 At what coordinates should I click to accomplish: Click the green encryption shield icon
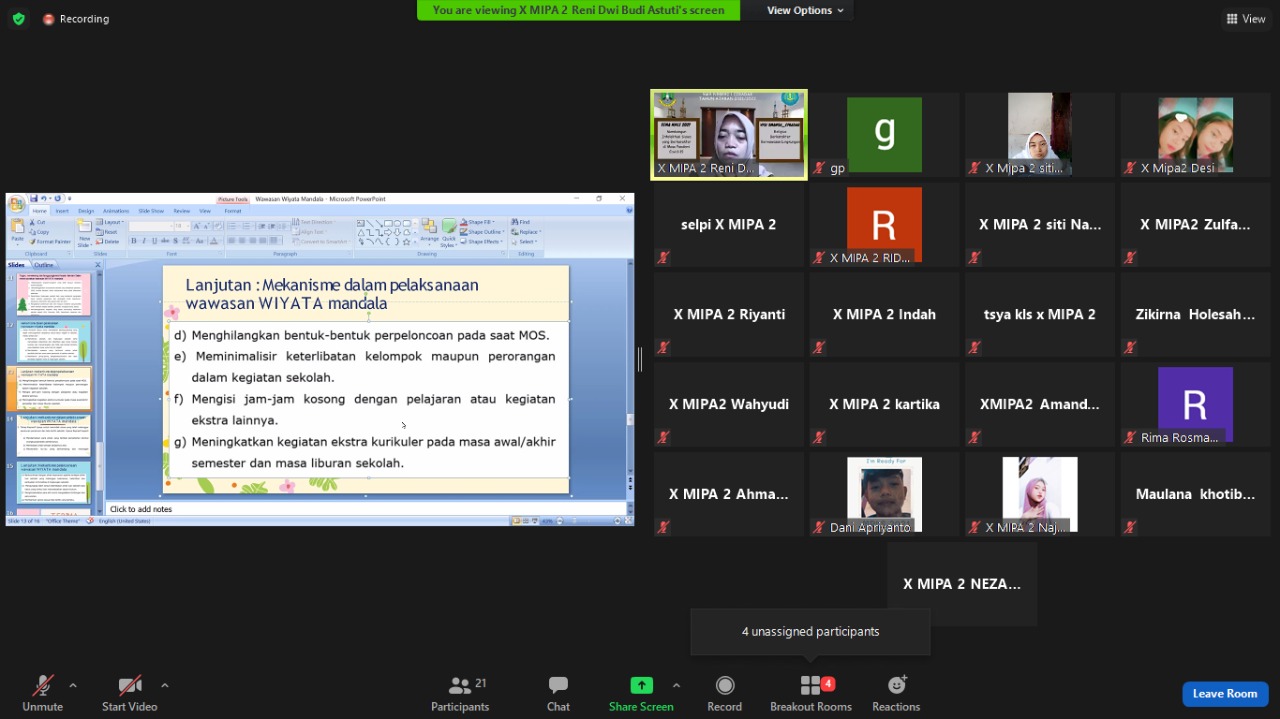[x=18, y=19]
